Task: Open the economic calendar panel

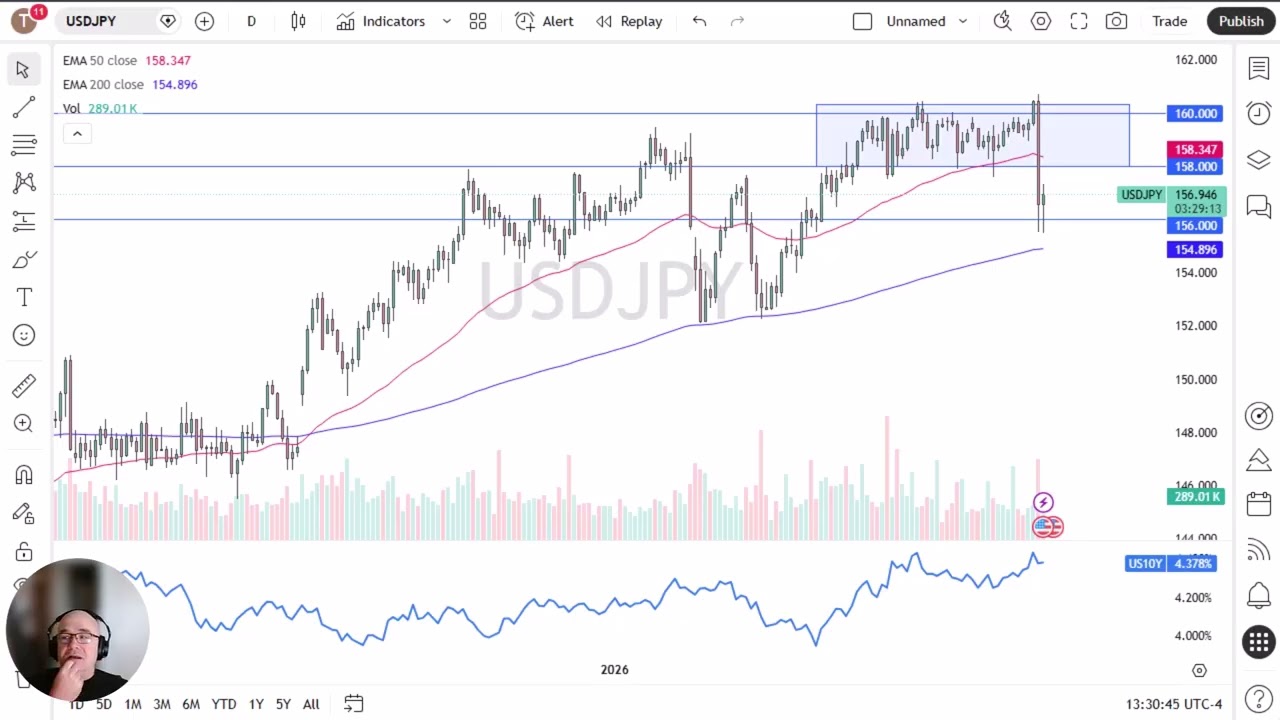Action: coord(1259,503)
